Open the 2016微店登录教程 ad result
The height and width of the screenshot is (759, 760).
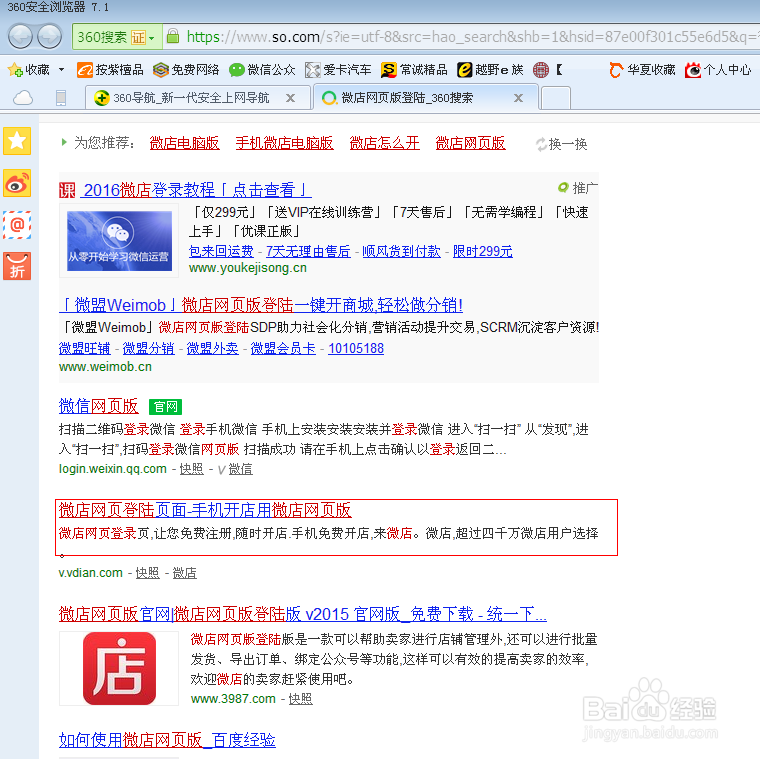197,190
